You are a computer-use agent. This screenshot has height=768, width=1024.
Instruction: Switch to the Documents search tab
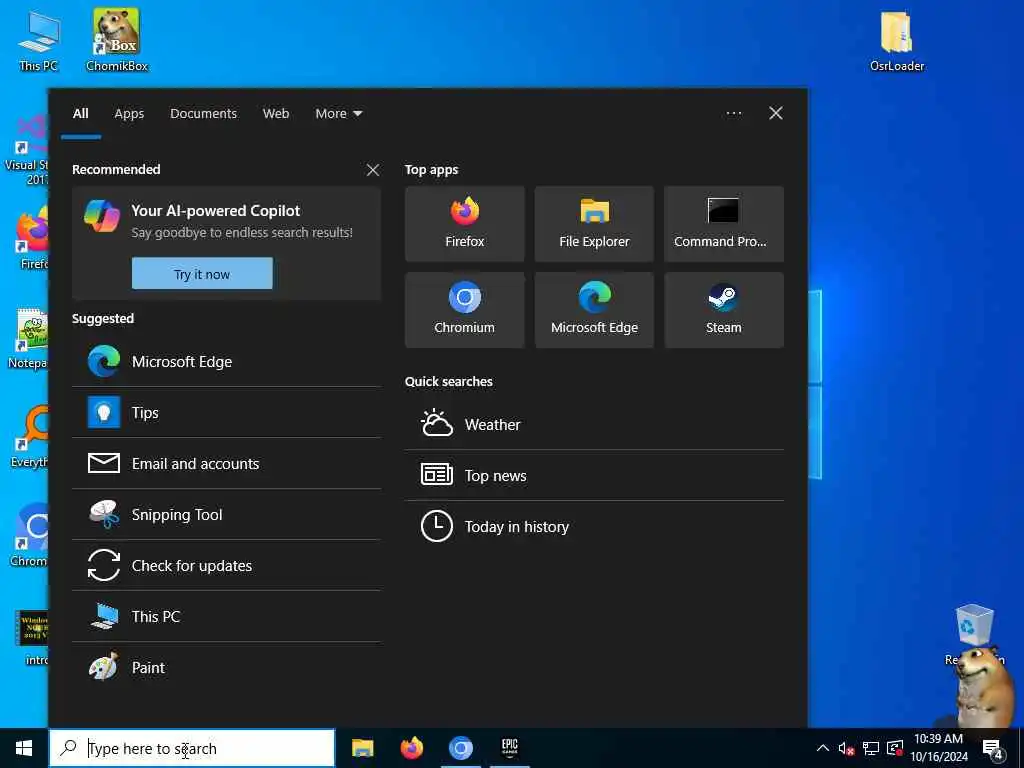(203, 114)
